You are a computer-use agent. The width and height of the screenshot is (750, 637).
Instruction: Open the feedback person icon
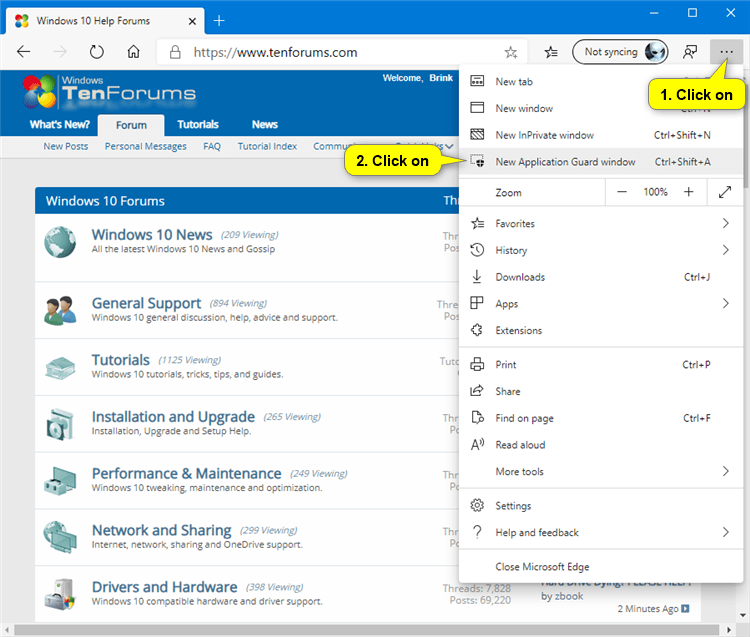690,52
